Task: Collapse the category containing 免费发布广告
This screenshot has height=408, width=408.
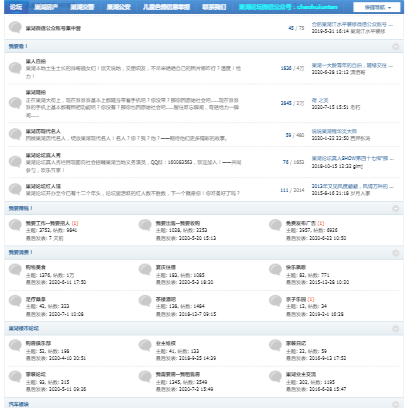Action: (396, 208)
